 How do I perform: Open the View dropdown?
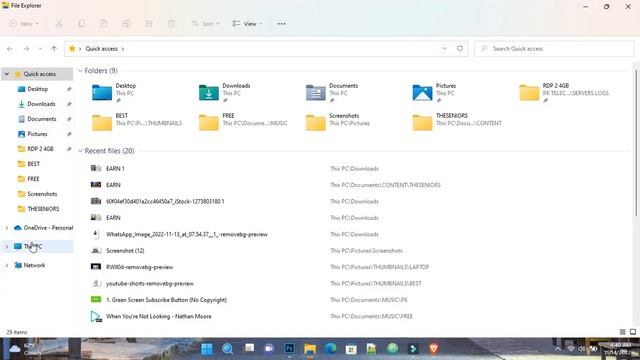247,24
